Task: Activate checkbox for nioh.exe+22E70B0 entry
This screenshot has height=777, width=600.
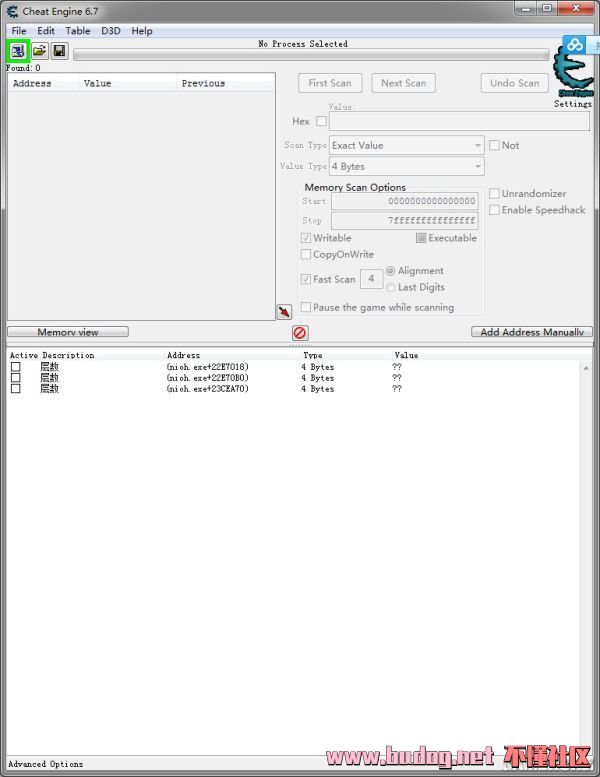Action: pyautogui.click(x=16, y=378)
